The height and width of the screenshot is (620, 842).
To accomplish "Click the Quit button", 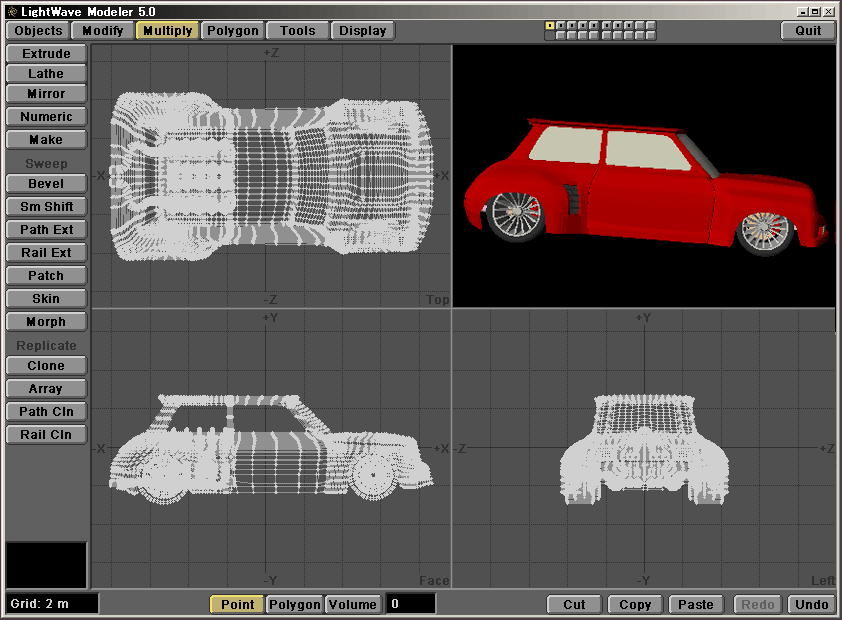I will click(x=808, y=31).
